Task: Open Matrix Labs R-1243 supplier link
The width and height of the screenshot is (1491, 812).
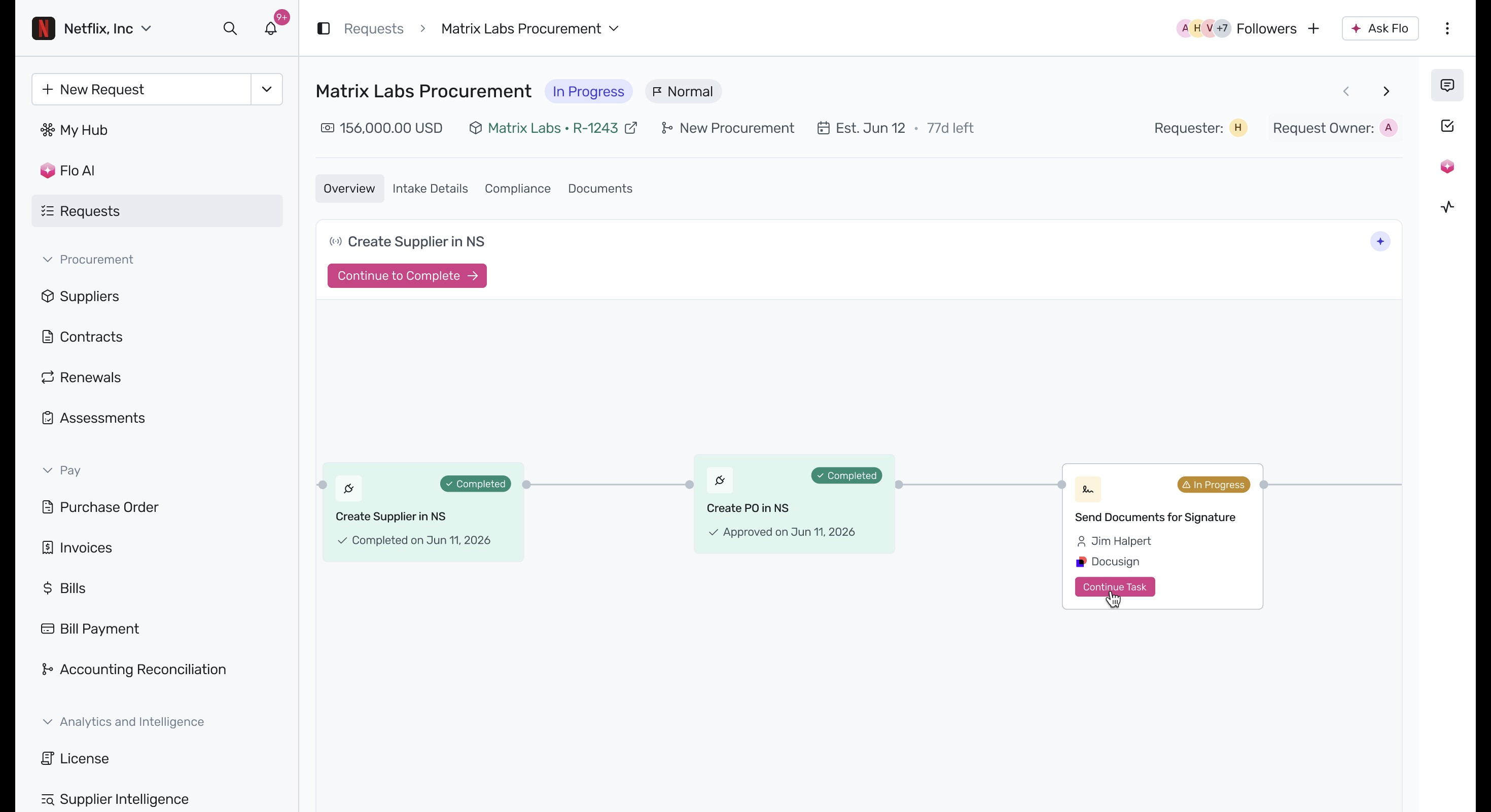Action: (x=553, y=128)
